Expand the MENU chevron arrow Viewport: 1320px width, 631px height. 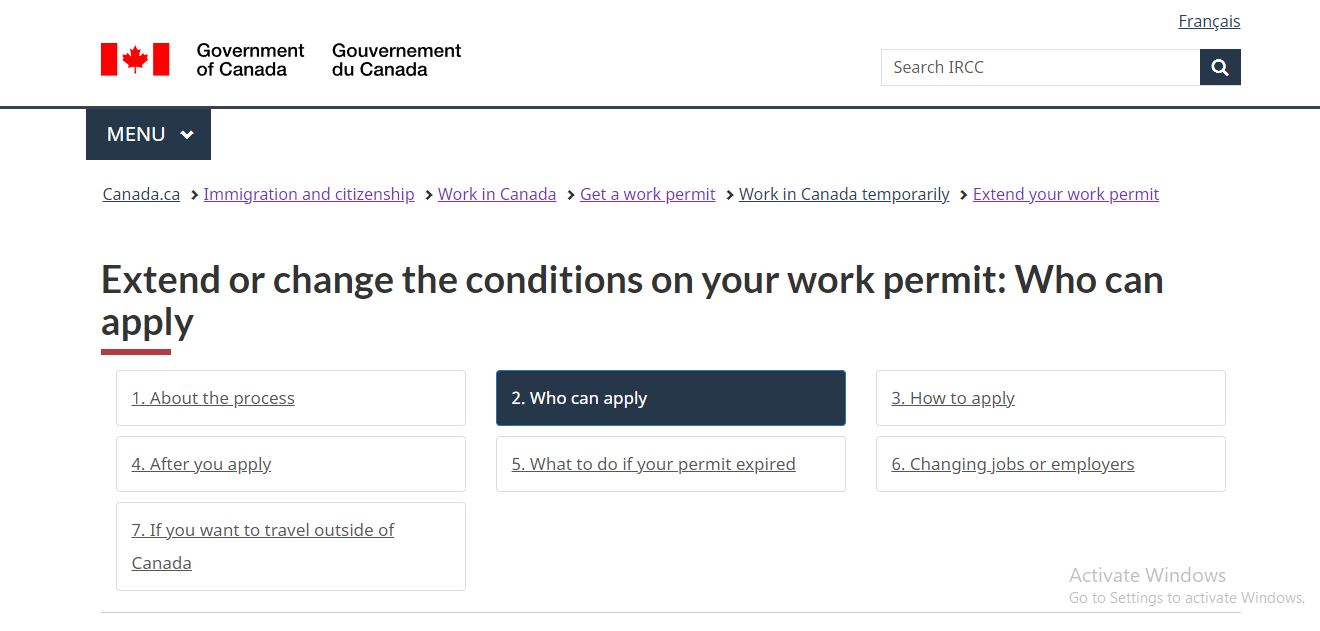(x=187, y=134)
